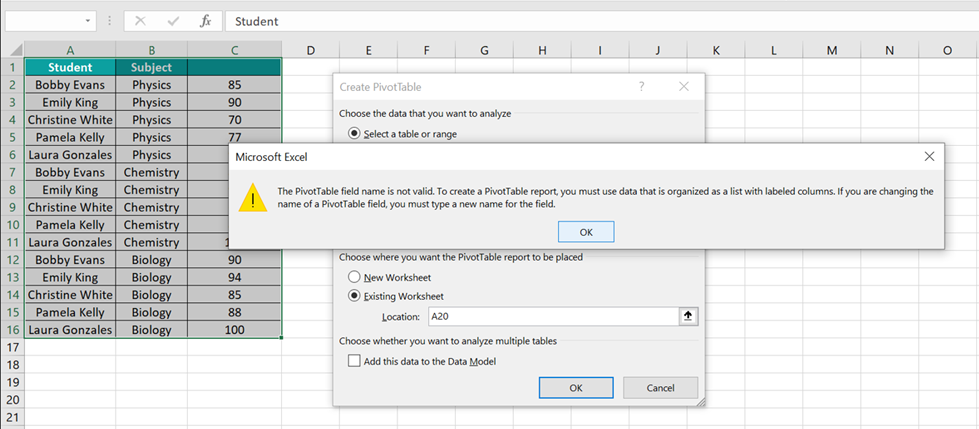Click the Subject header cell
Viewport: 979px width, 429px height.
tap(151, 67)
